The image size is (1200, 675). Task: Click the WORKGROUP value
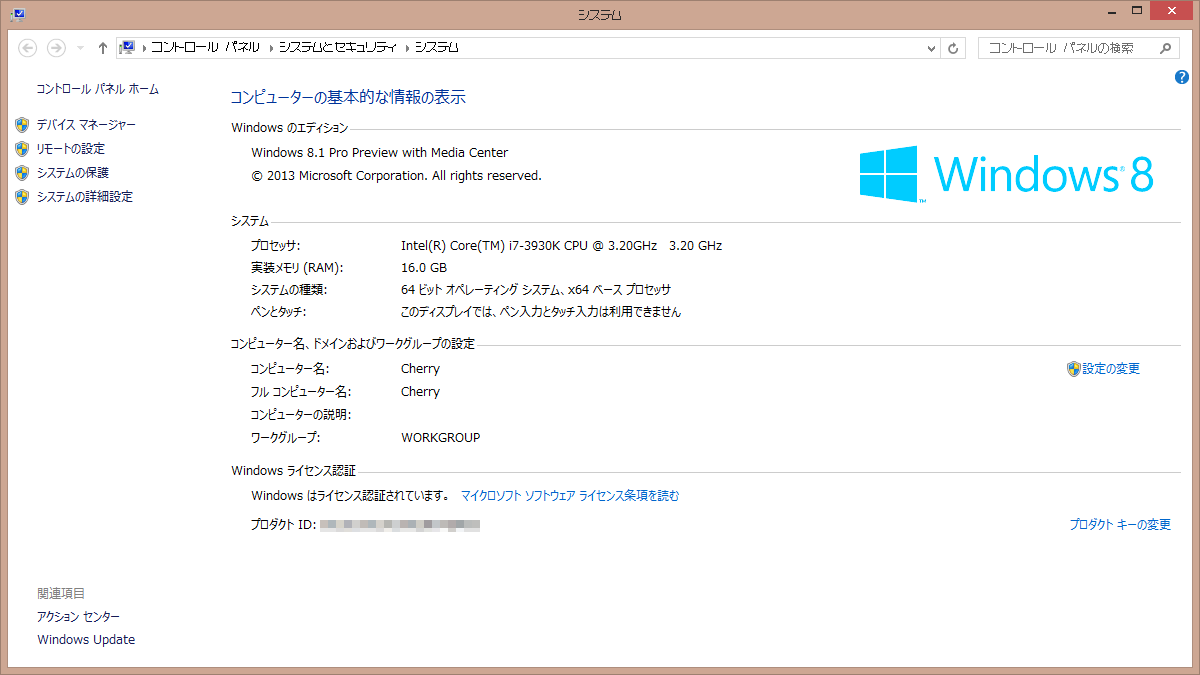(x=441, y=438)
